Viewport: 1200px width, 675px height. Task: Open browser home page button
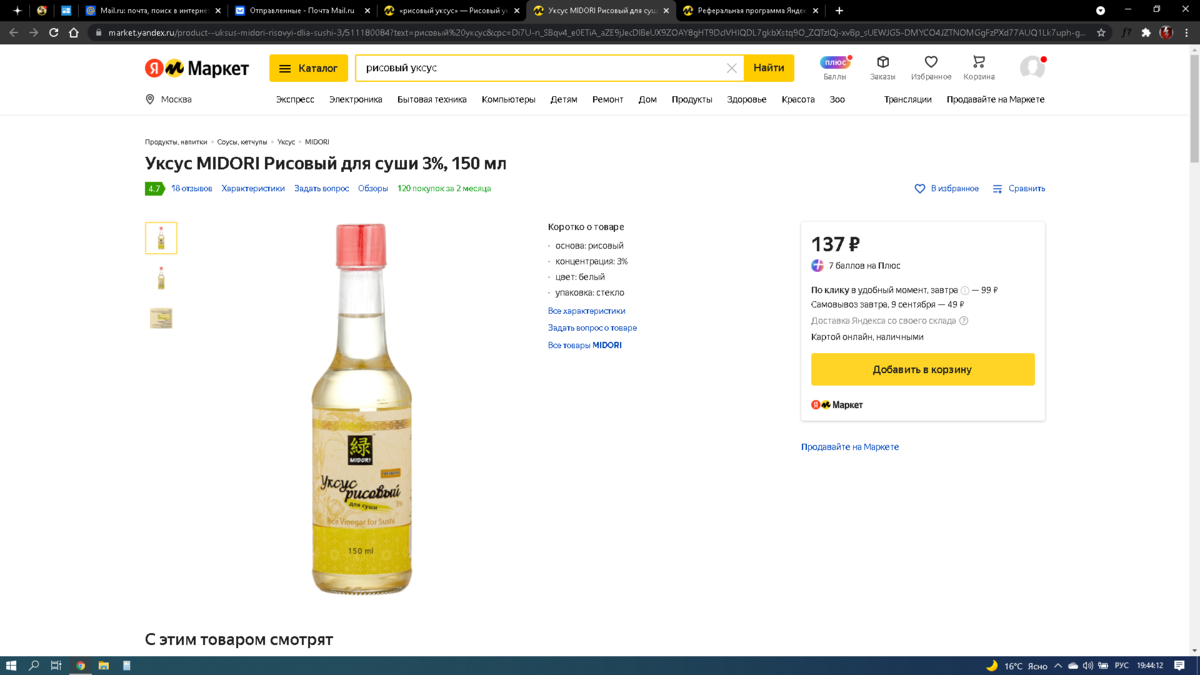pyautogui.click(x=73, y=32)
